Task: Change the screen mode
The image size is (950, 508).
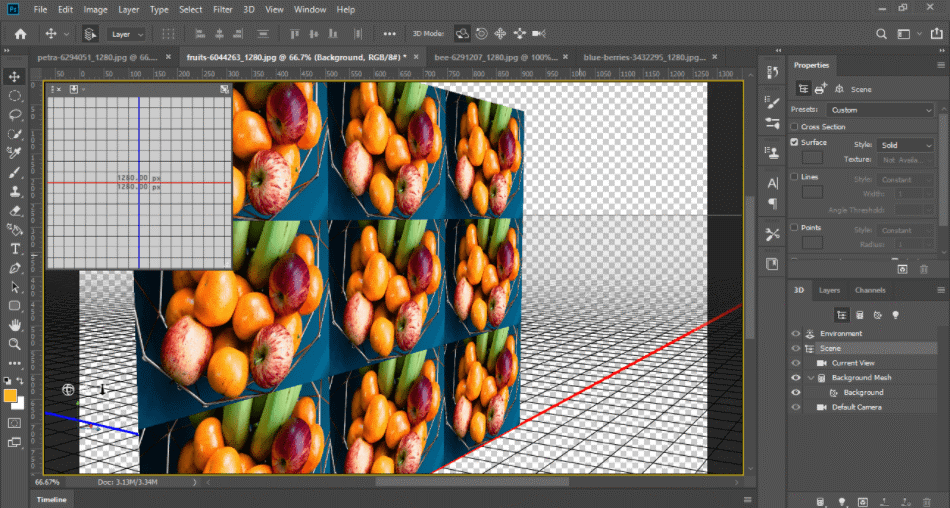Action: click(x=15, y=443)
